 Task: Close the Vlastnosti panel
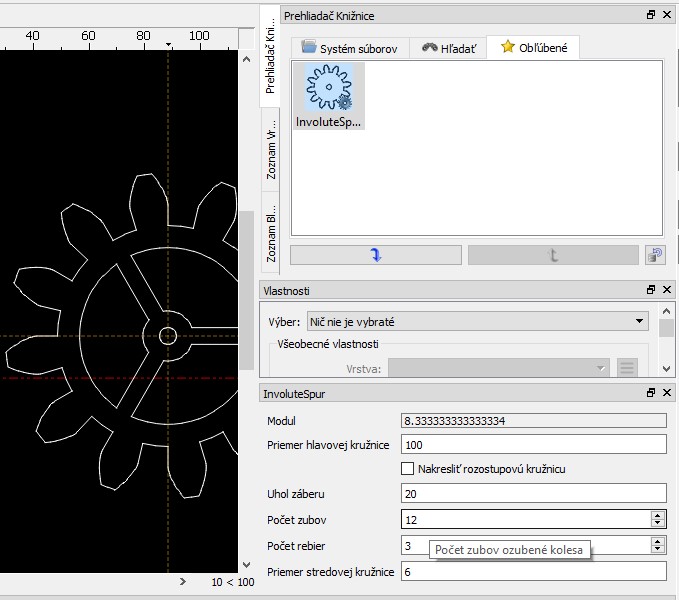[667, 290]
